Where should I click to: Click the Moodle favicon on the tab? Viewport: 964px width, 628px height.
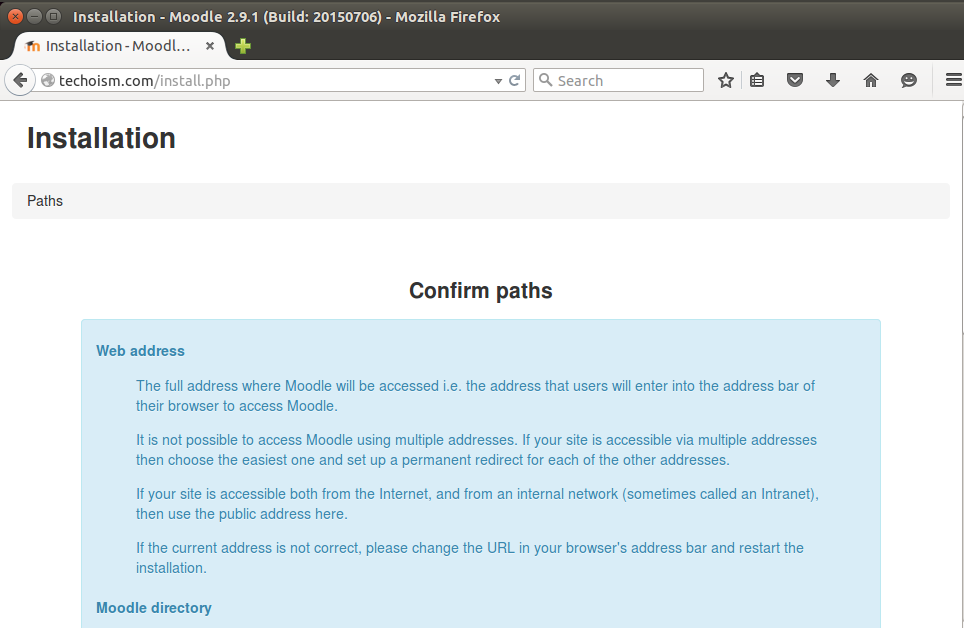pos(33,46)
